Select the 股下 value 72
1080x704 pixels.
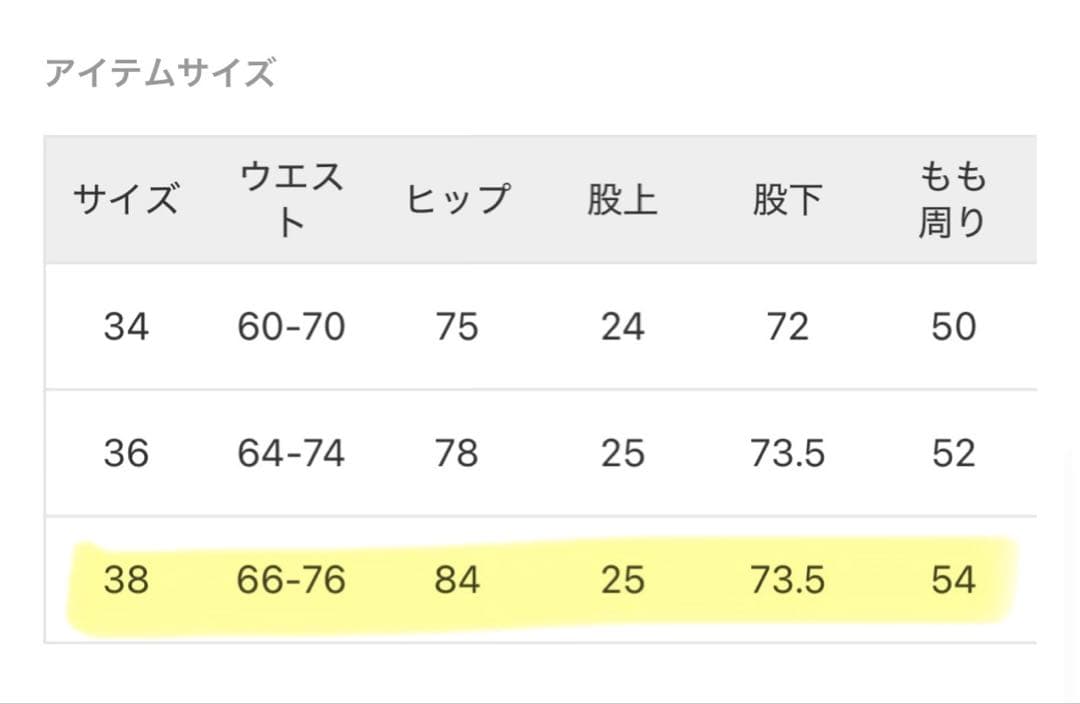[x=787, y=327]
